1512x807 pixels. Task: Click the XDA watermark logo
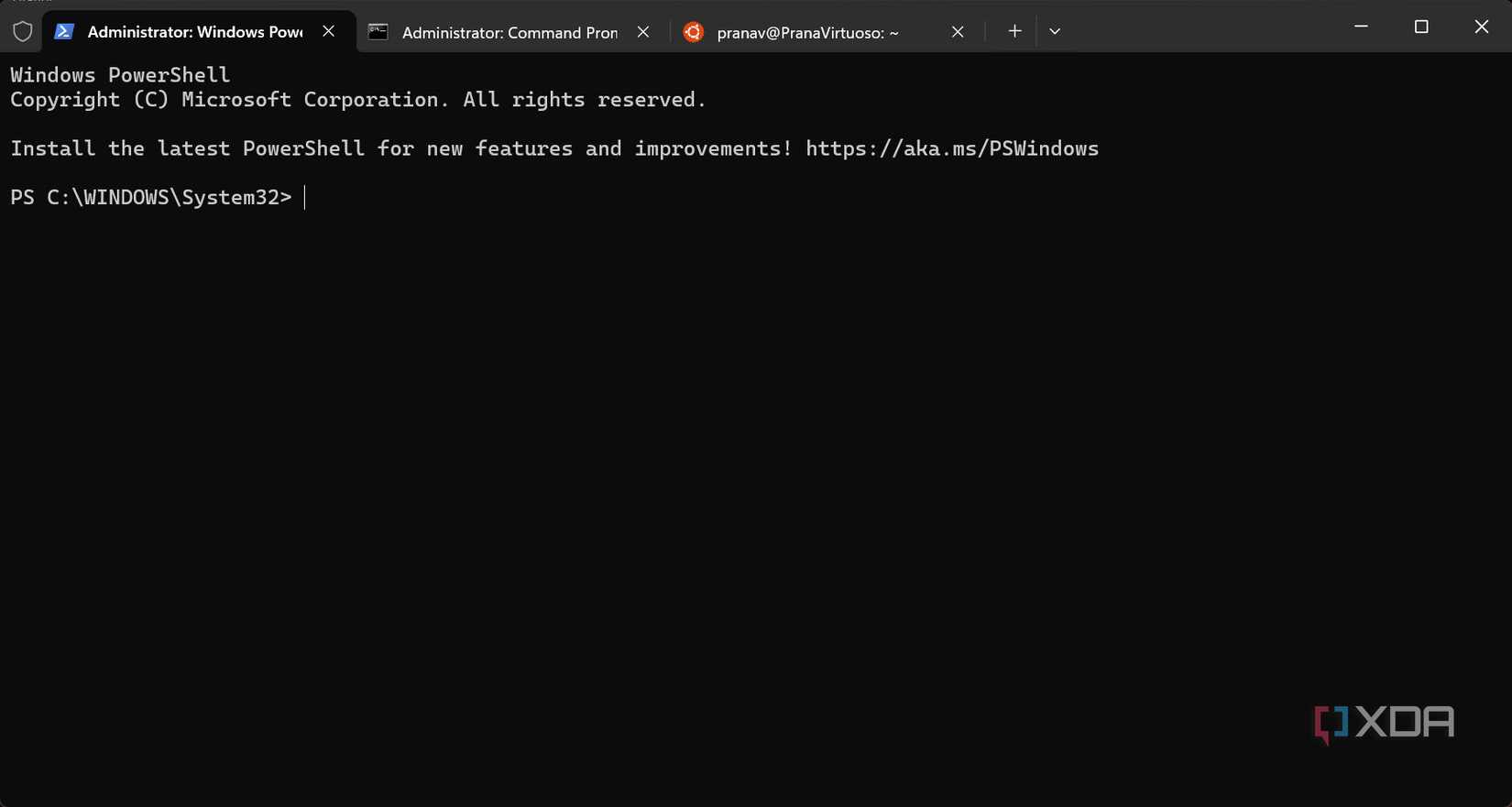point(1384,723)
